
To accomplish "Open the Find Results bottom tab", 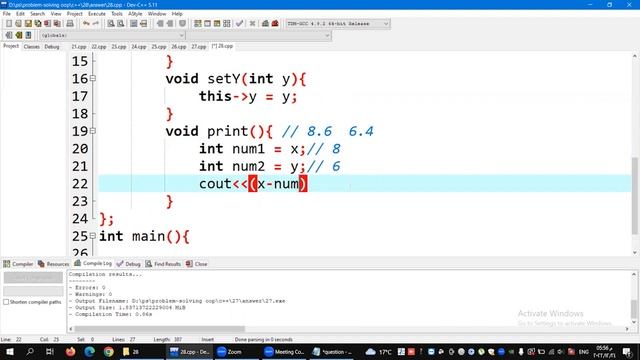I will (x=163, y=264).
